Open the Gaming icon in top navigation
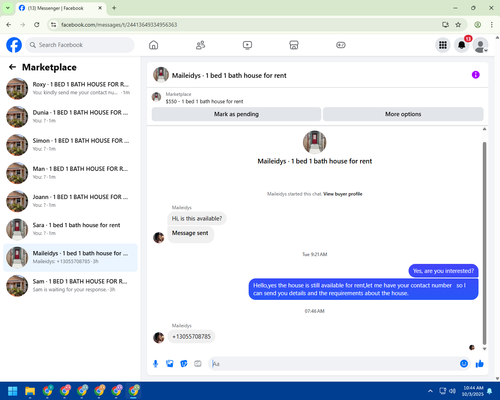This screenshot has height=400, width=500. tap(341, 45)
